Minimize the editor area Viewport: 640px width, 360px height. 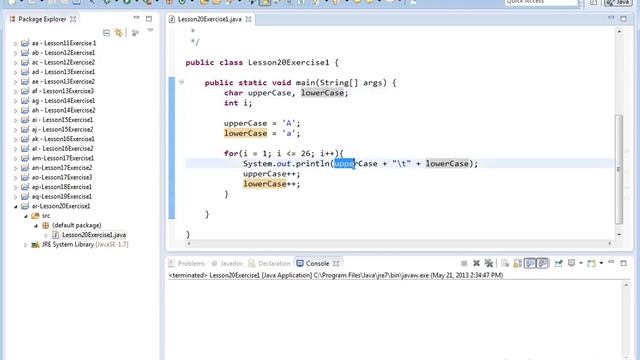[x=611, y=18]
